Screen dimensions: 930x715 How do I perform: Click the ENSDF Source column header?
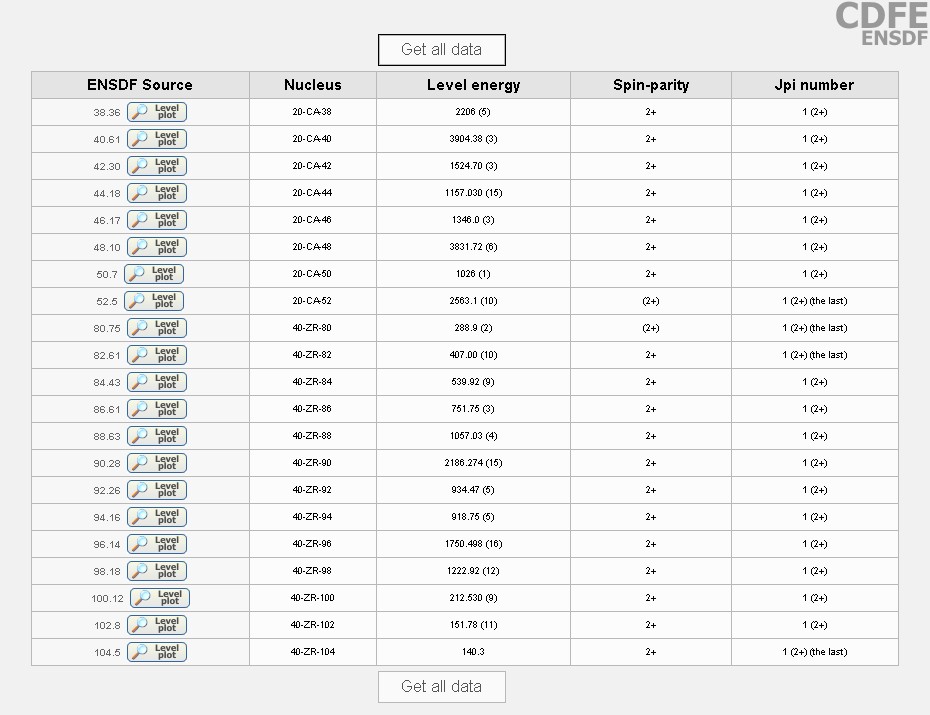[140, 85]
